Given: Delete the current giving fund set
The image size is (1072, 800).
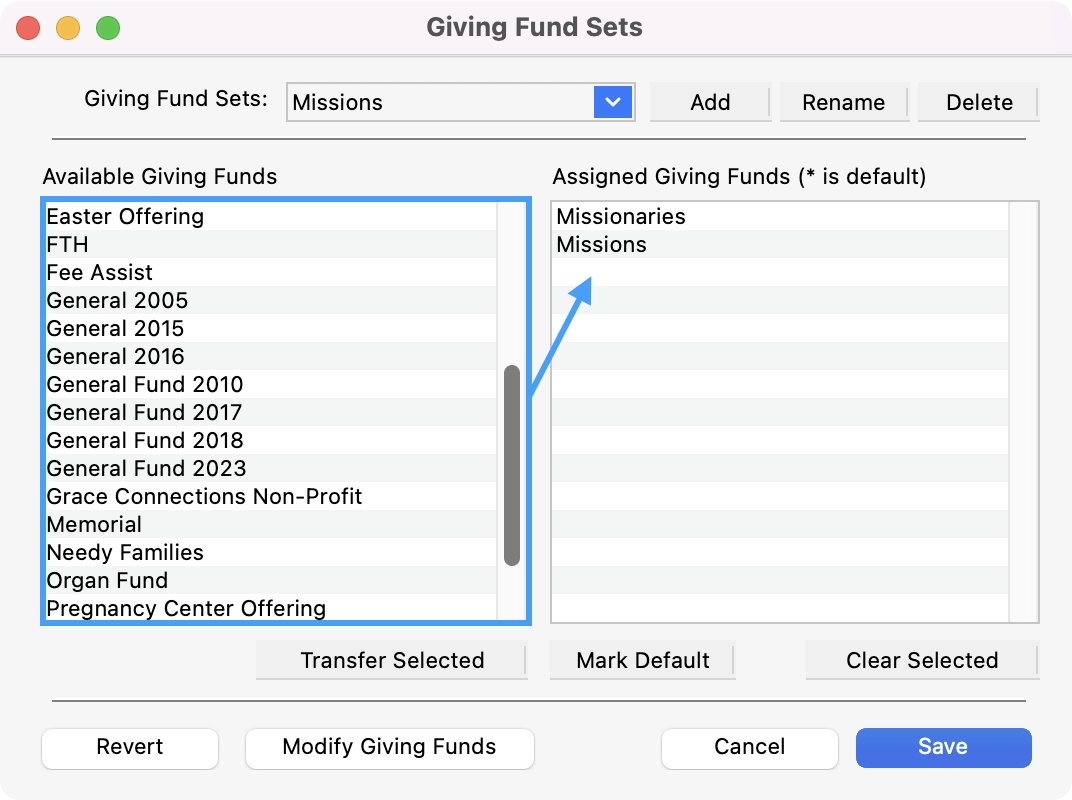Looking at the screenshot, I should coord(979,102).
